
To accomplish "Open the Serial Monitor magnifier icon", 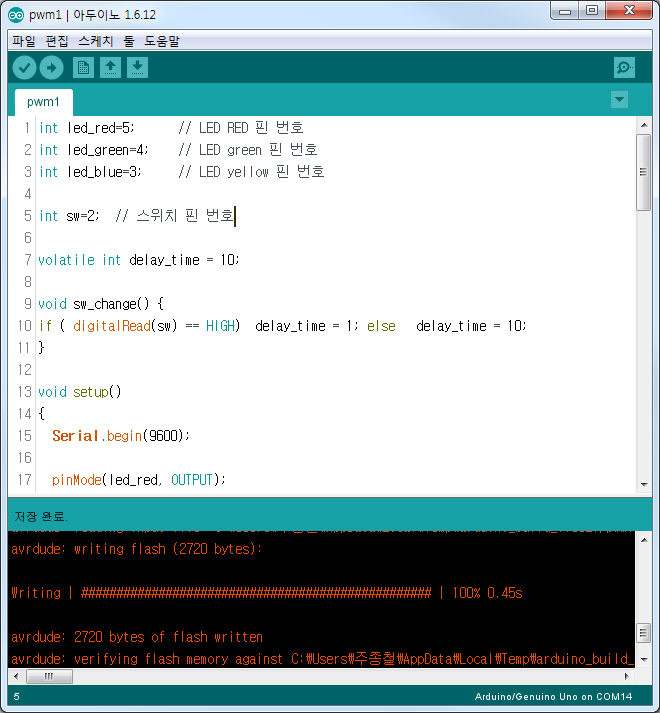I will [x=624, y=68].
